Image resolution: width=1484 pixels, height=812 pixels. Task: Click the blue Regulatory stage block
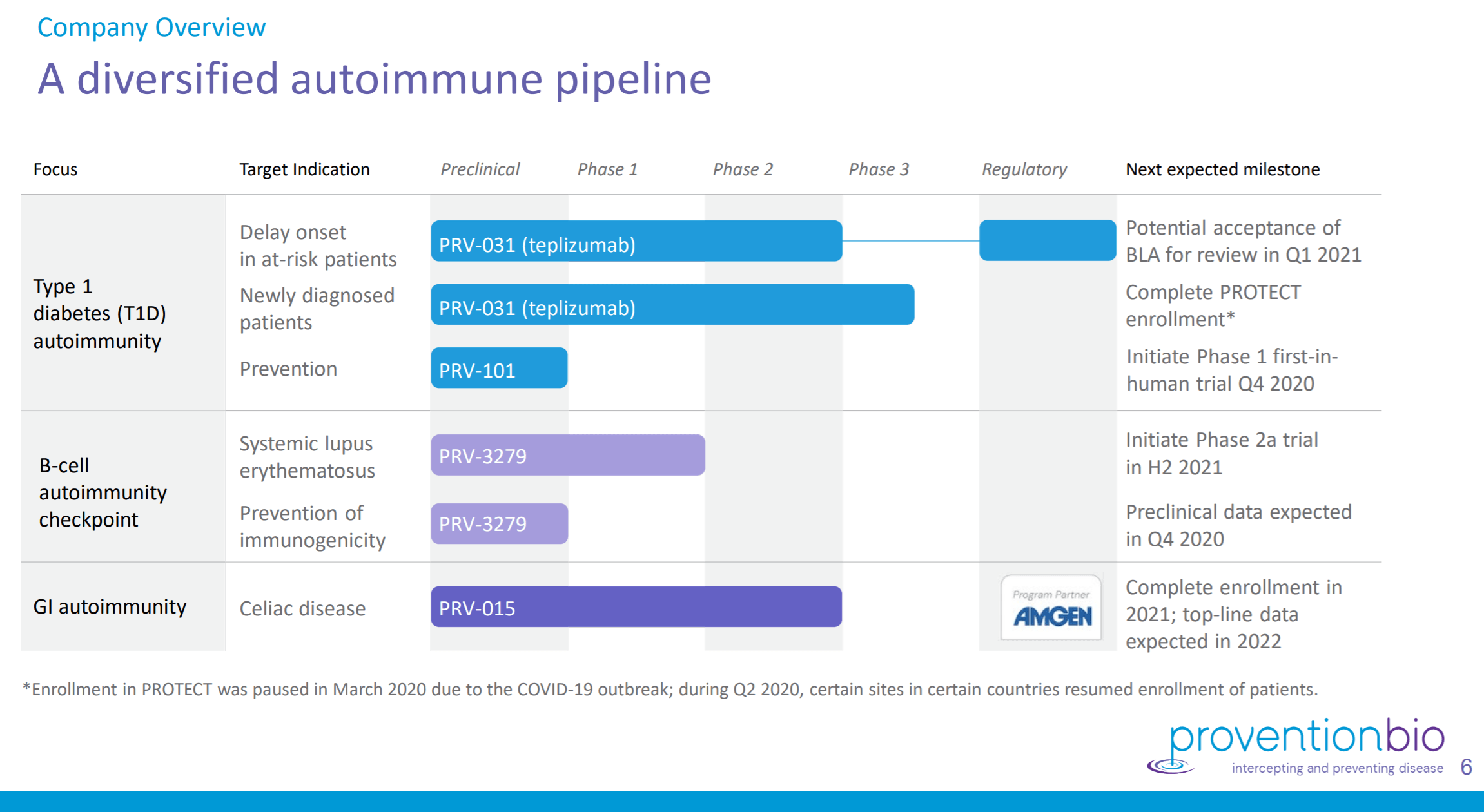(1048, 240)
